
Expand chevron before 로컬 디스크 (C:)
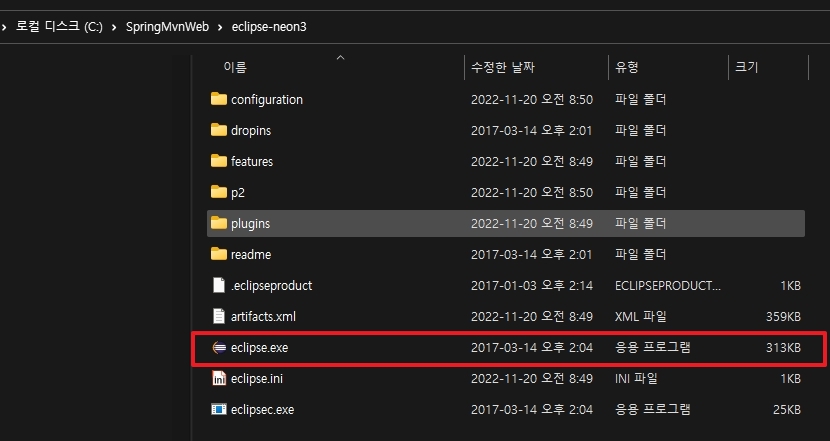tap(4, 27)
